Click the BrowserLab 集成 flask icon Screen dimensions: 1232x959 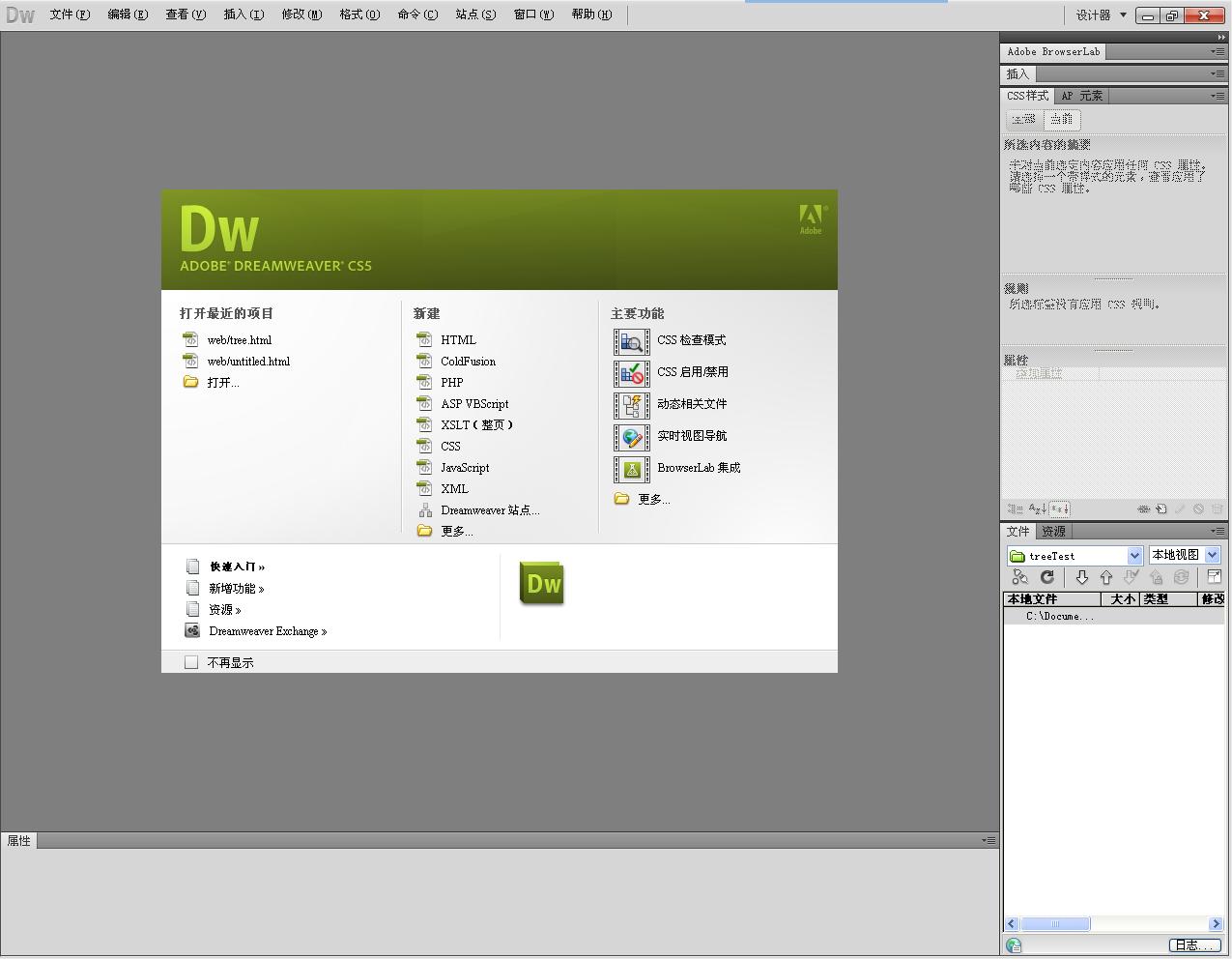[x=632, y=469]
